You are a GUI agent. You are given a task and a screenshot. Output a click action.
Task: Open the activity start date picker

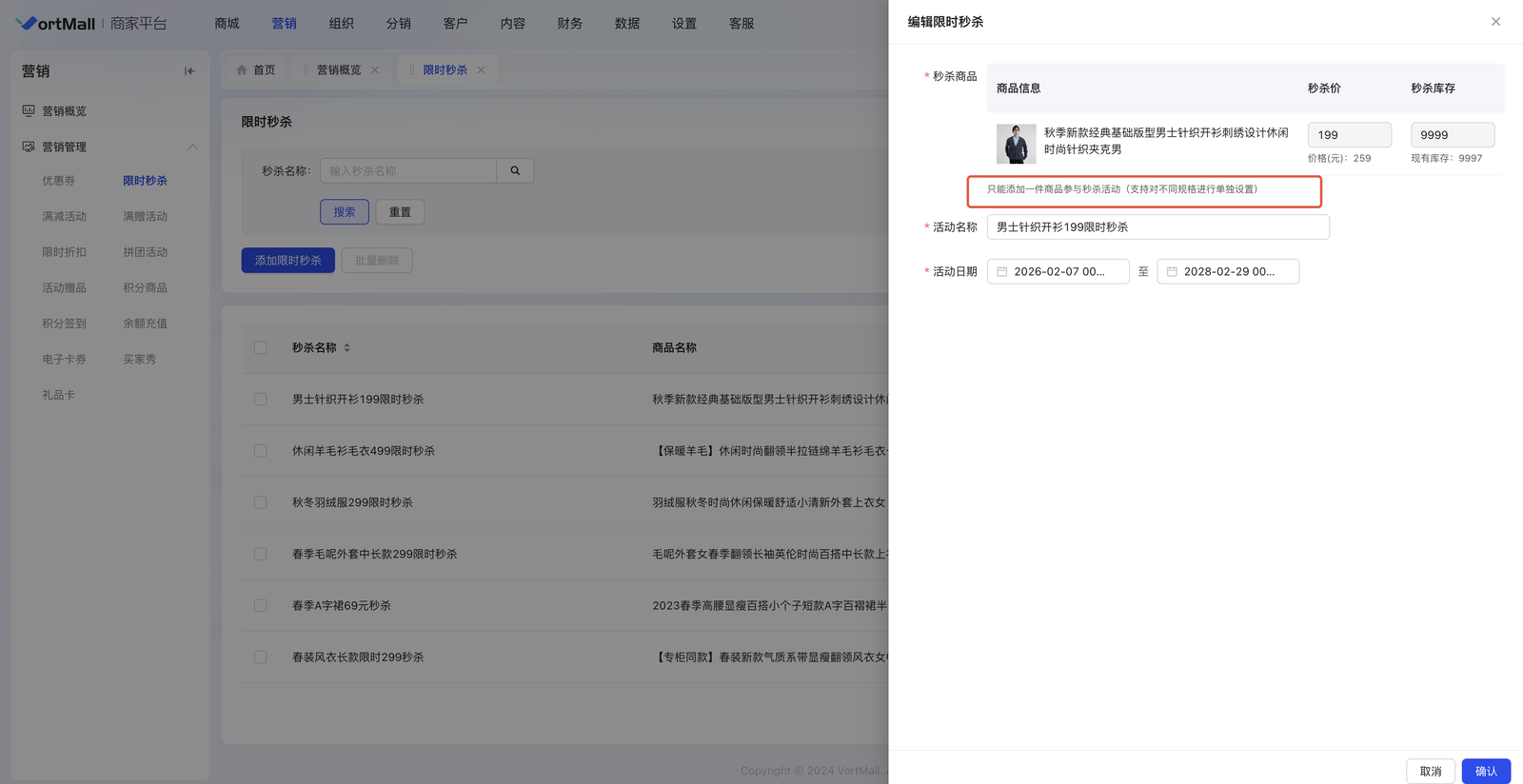(x=1058, y=272)
